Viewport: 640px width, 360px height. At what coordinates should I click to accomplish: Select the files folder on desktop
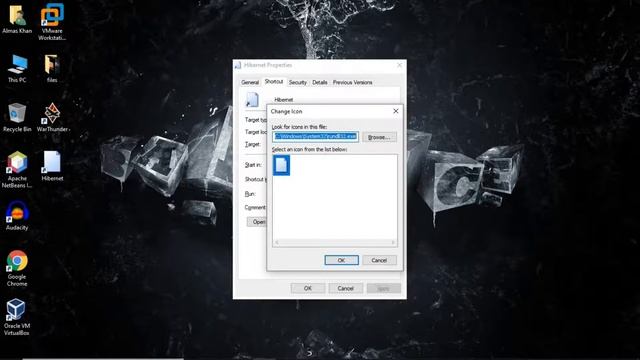coord(52,69)
